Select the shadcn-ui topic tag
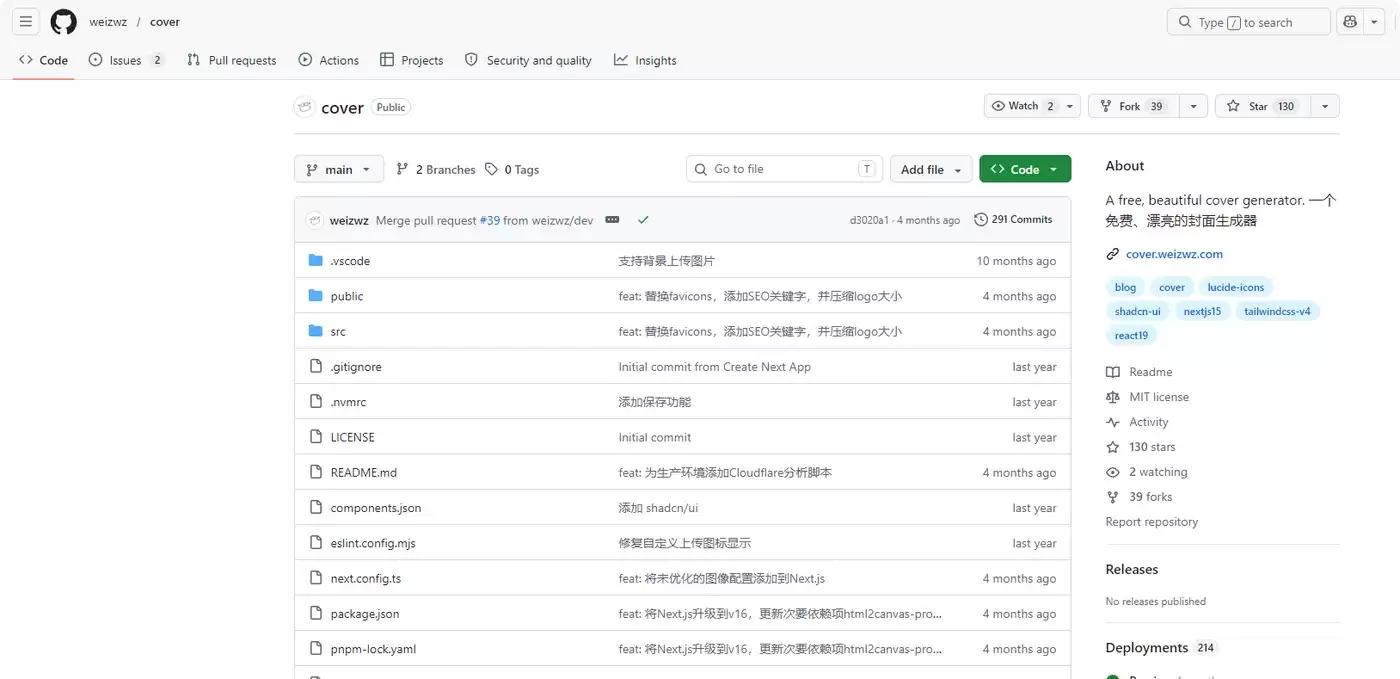 [1138, 311]
